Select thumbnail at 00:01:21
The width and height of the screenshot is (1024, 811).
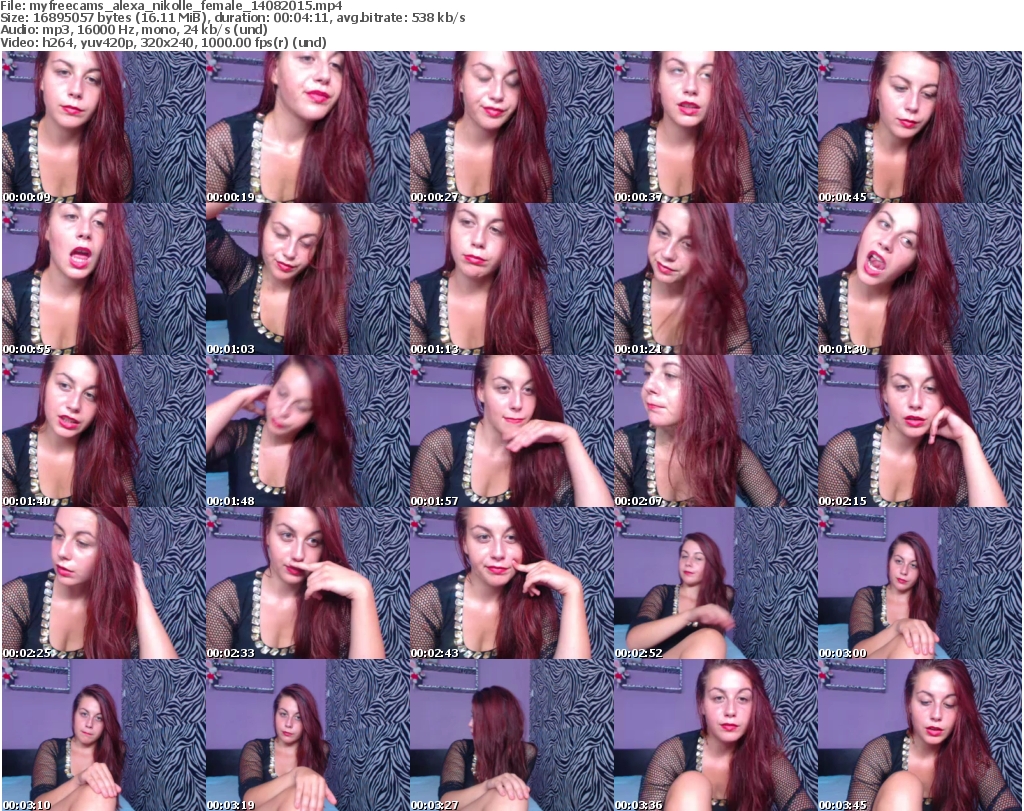coord(716,279)
